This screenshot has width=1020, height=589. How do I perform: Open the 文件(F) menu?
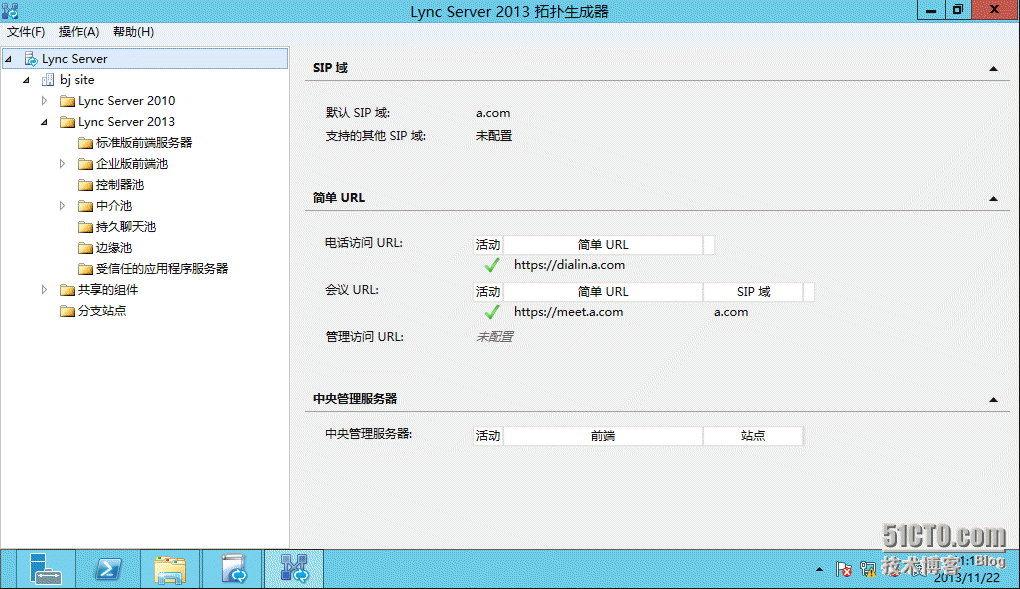(x=26, y=32)
